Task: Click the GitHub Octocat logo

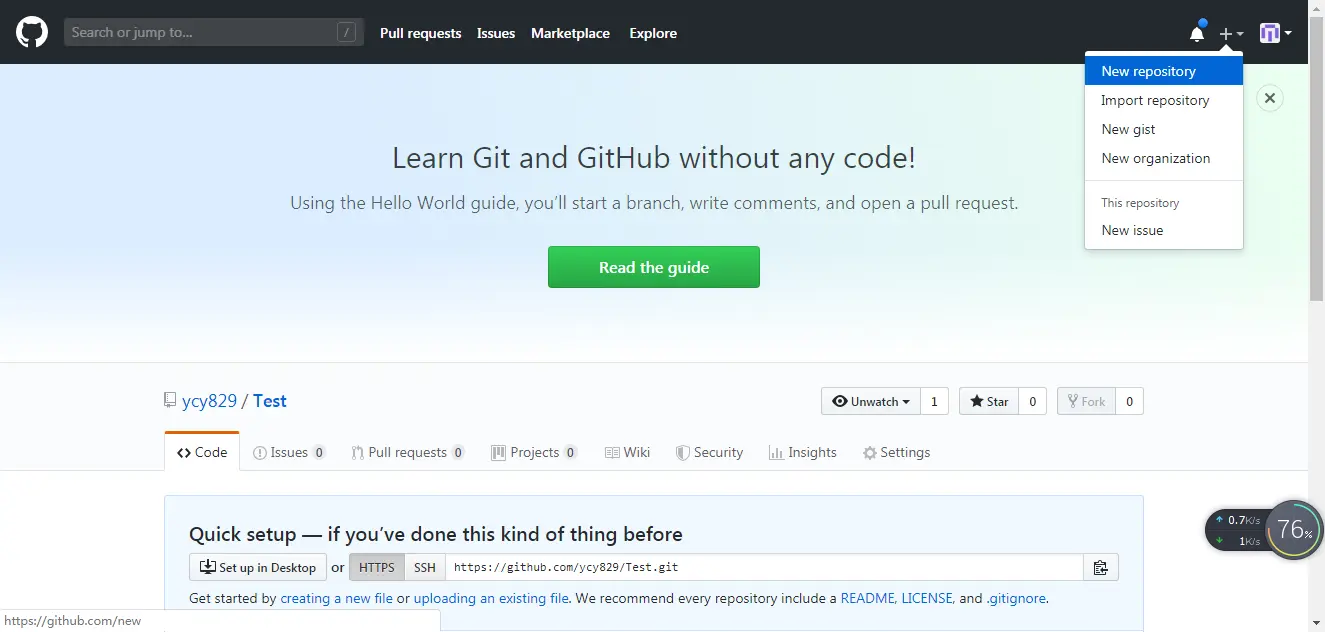Action: click(32, 32)
